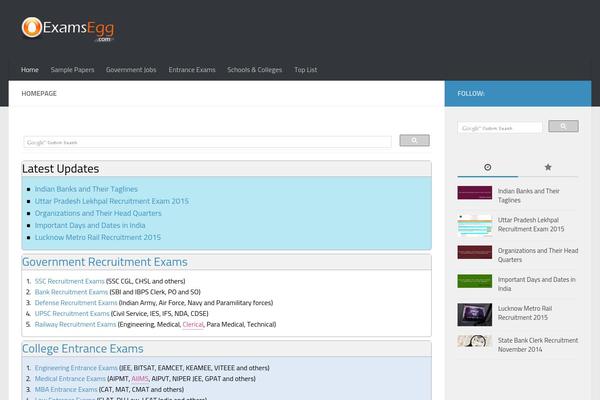The width and height of the screenshot is (600, 400).
Task: Open SSC Recruitment Exams link
Action: coord(69,281)
